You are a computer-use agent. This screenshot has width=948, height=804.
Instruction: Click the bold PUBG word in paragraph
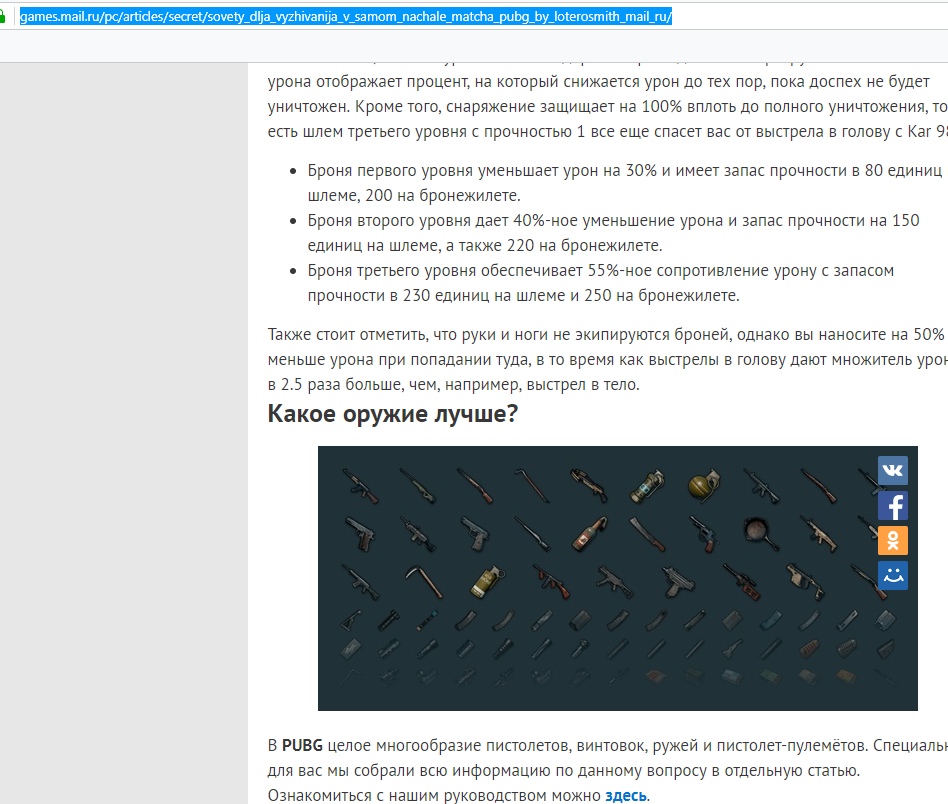302,746
